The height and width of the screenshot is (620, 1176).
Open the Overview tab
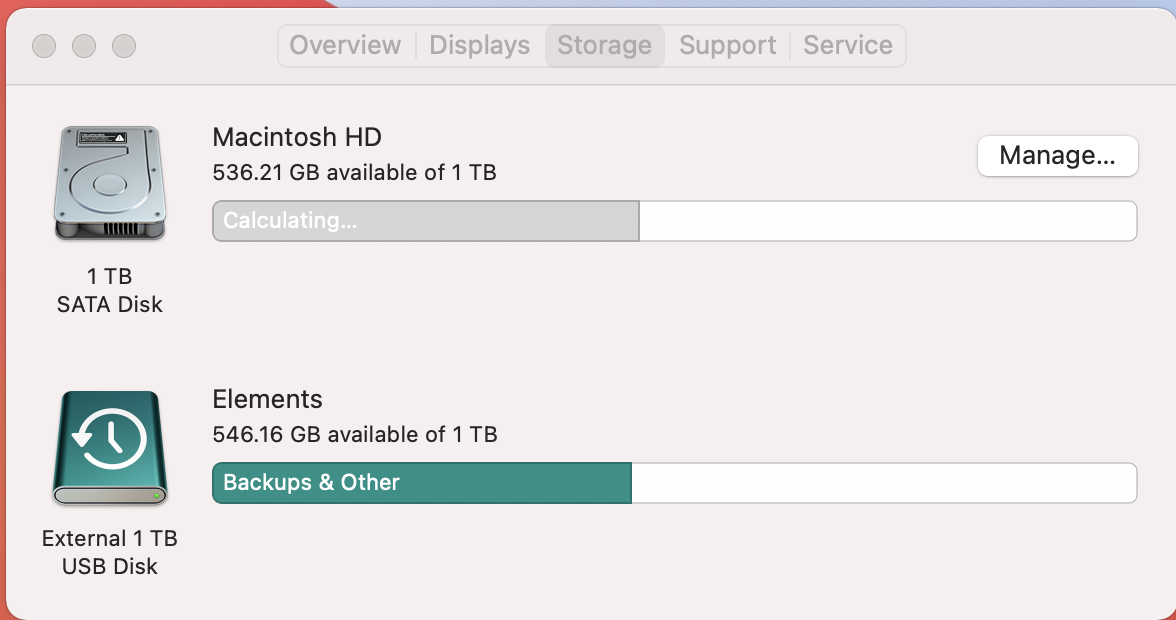[345, 46]
